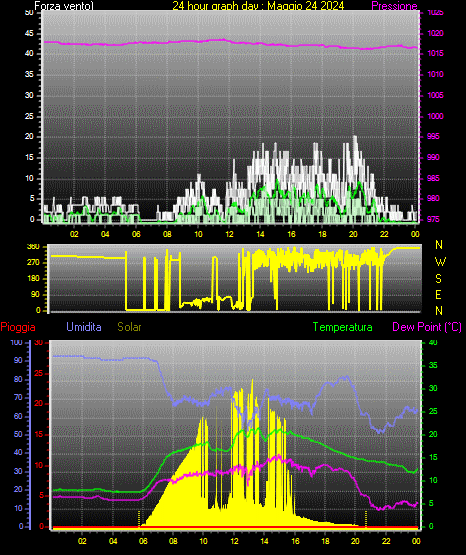Image resolution: width=466 pixels, height=555 pixels.
Task: Click the S wind direction letter
Action: click(438, 279)
